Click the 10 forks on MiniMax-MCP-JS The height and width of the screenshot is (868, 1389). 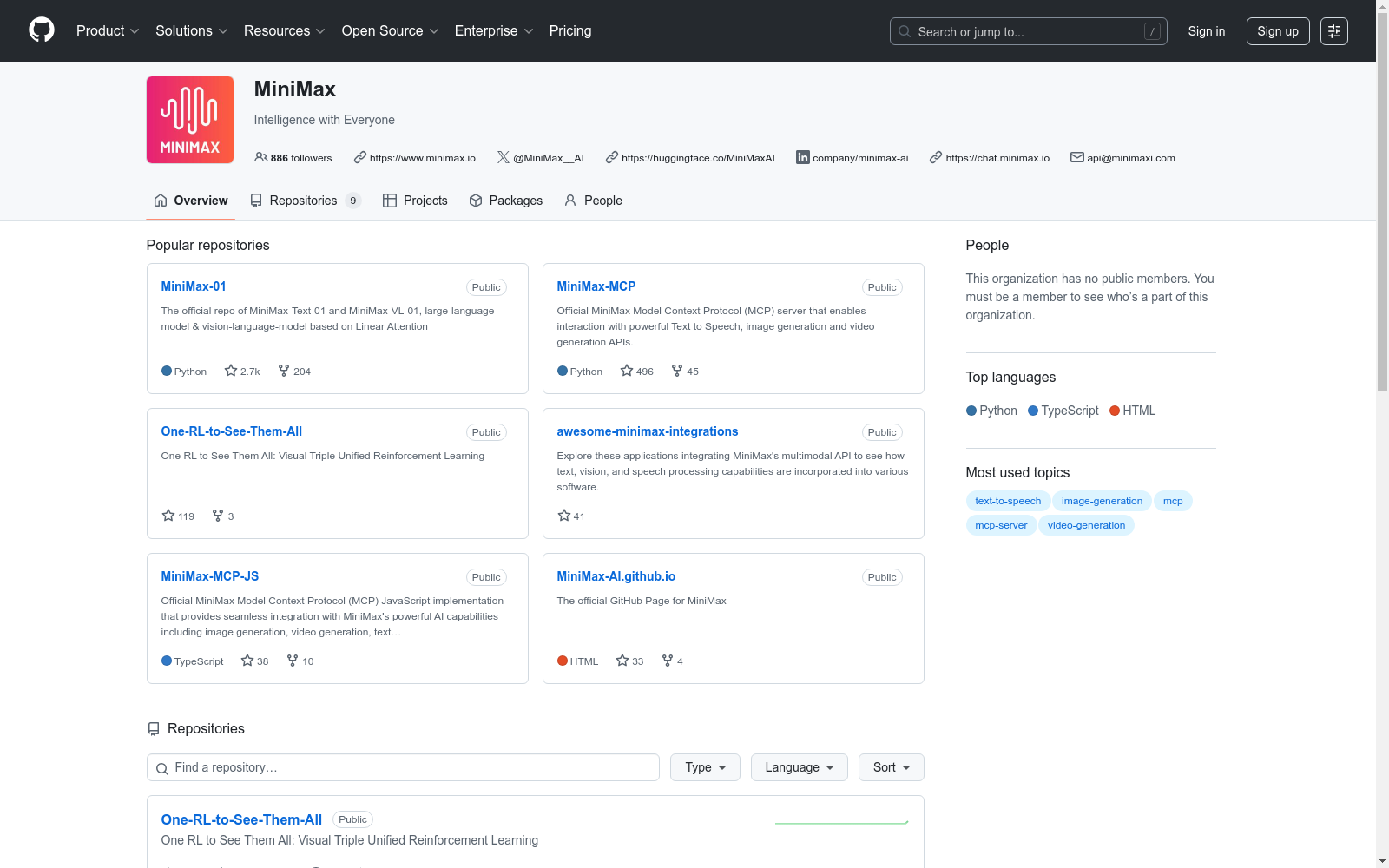[x=300, y=661]
